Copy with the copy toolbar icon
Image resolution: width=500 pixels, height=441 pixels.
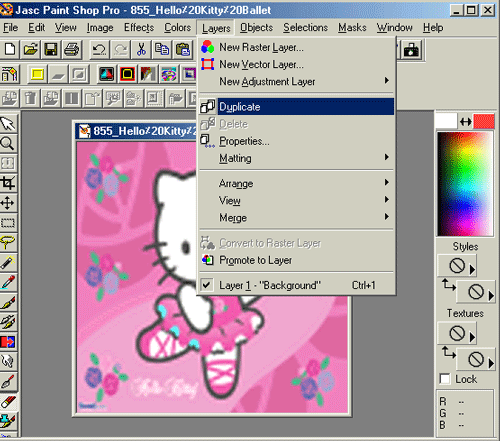coord(162,50)
